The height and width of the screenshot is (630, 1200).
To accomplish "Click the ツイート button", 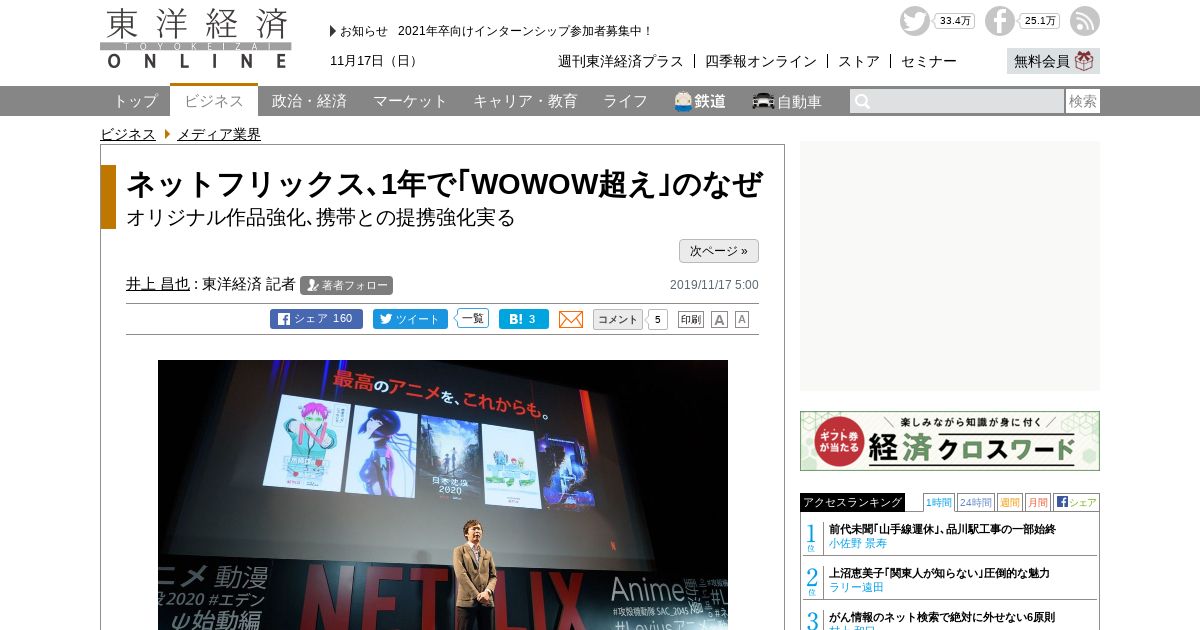I will coord(410,319).
